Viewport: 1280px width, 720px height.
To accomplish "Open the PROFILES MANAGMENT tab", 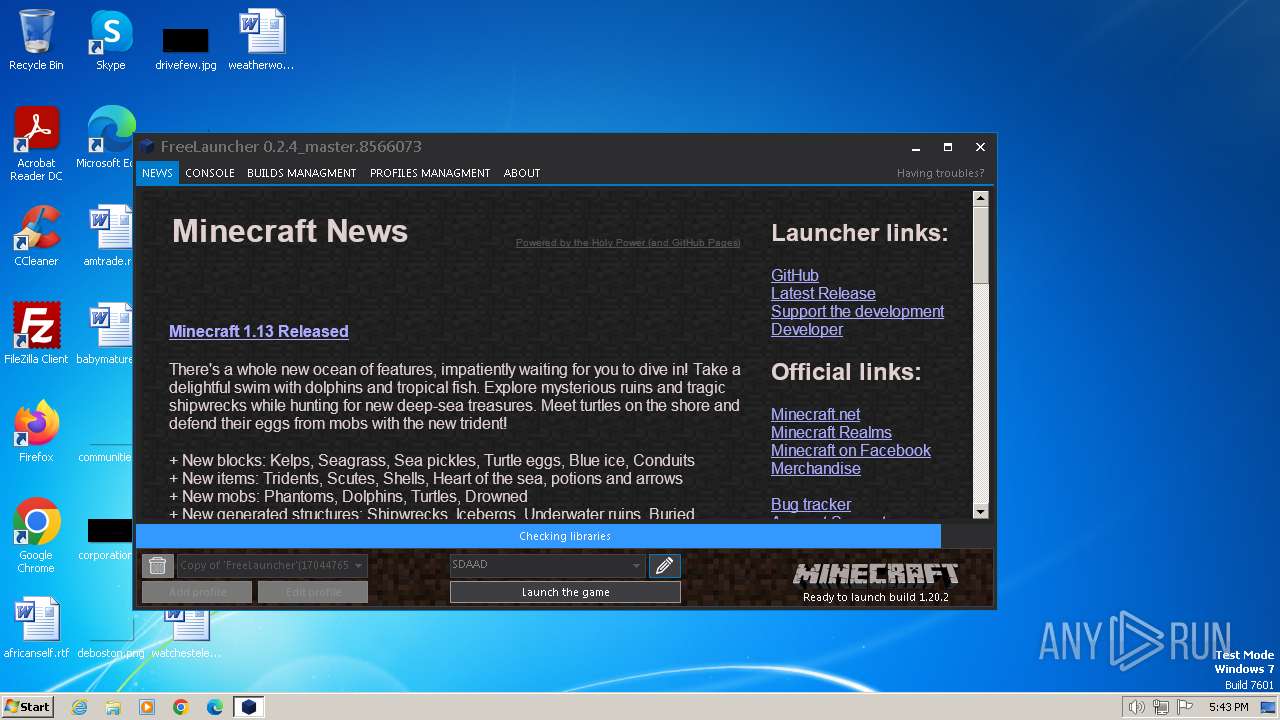I will click(x=430, y=173).
